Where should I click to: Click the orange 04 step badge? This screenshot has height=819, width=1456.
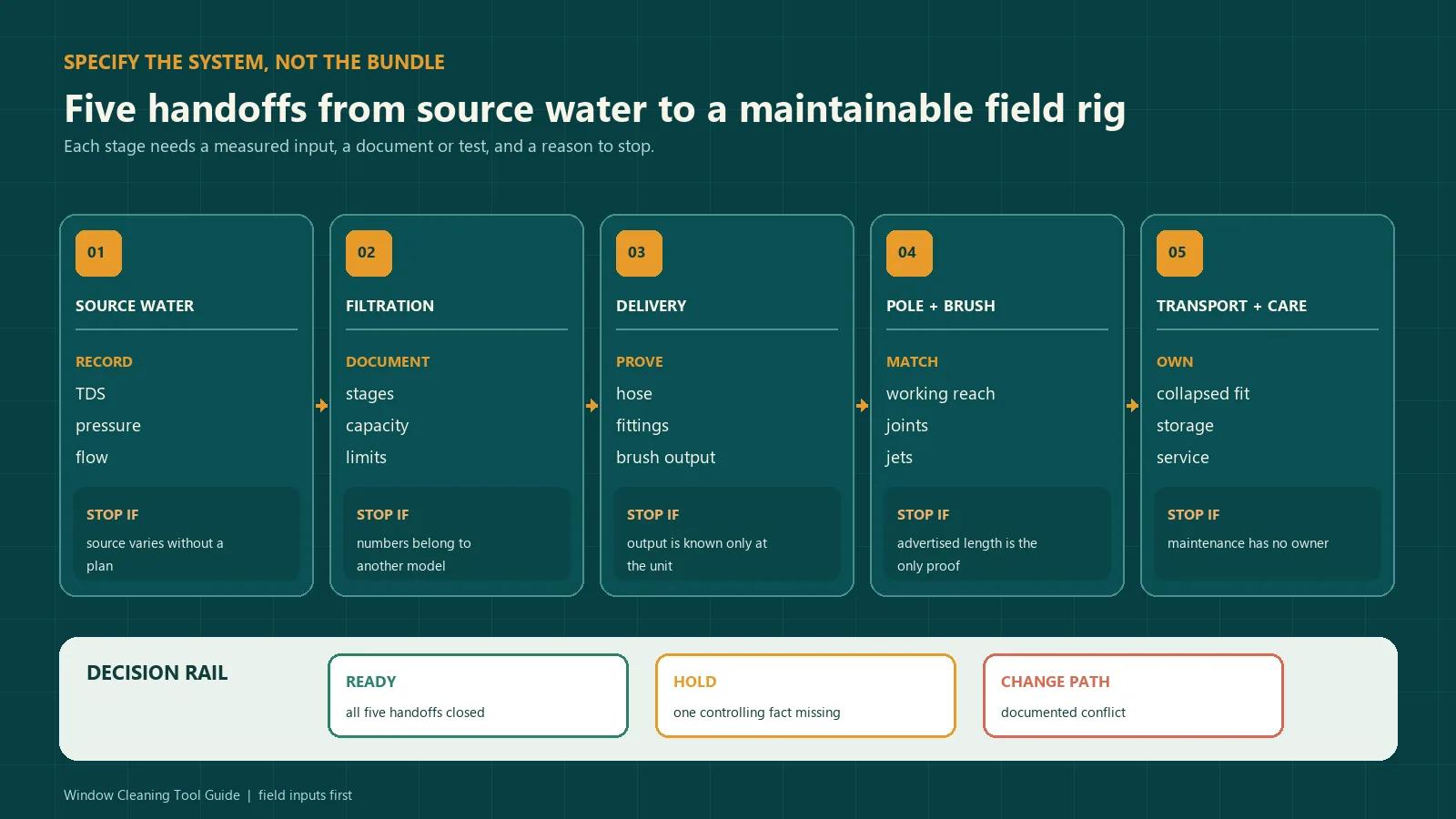[x=909, y=253]
